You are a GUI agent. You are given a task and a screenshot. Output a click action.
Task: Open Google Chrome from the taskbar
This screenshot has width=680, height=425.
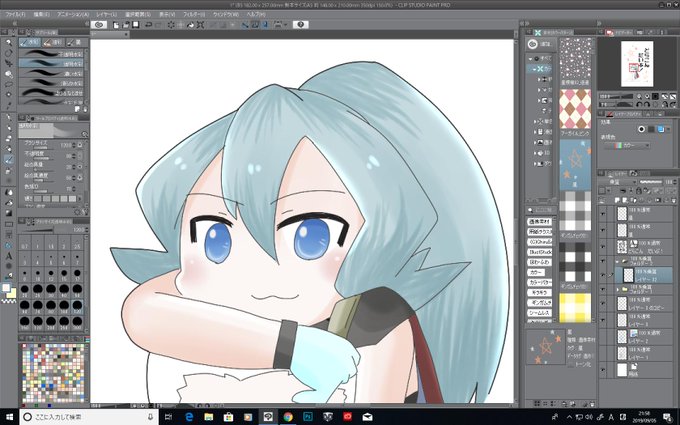pyautogui.click(x=288, y=417)
